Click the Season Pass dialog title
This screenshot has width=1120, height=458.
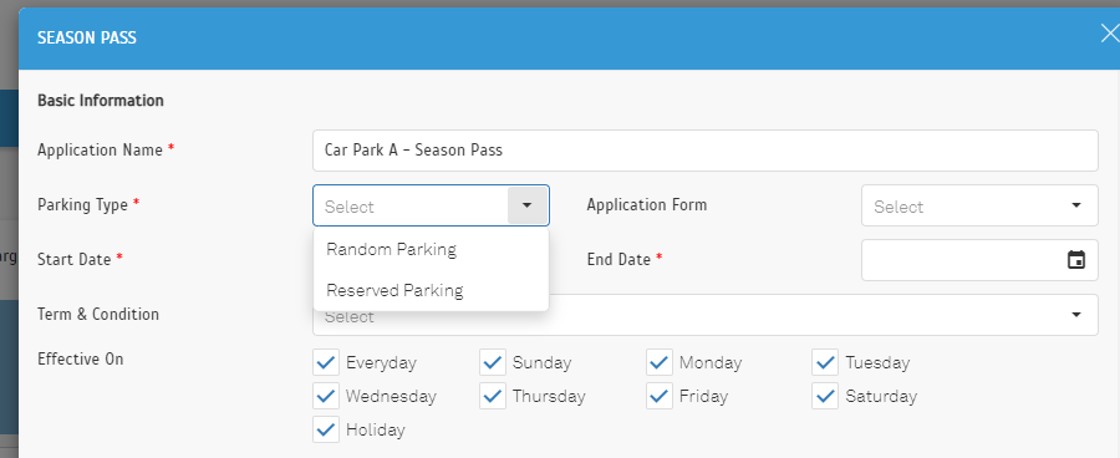pyautogui.click(x=87, y=38)
